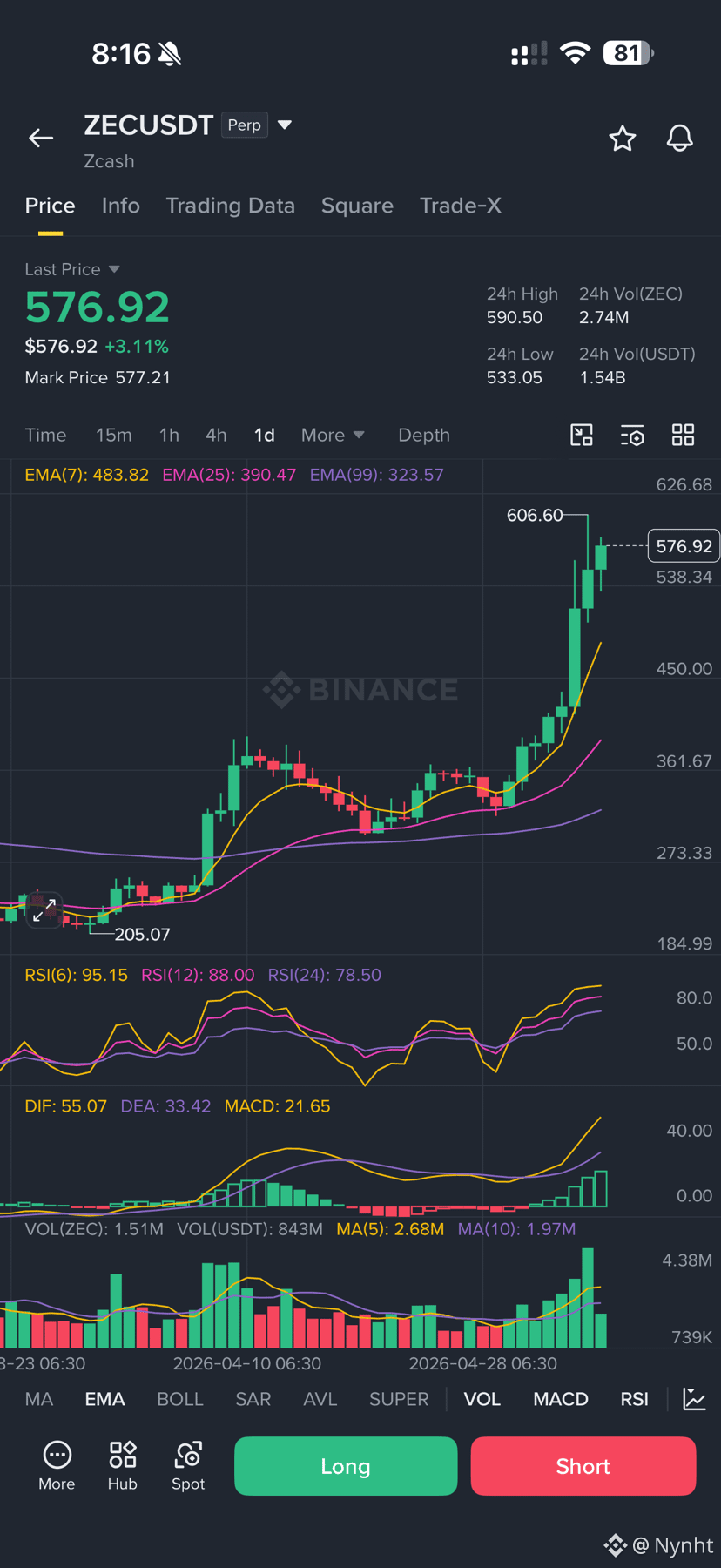
Task: Tap the battery indicator in status bar
Action: [x=628, y=53]
